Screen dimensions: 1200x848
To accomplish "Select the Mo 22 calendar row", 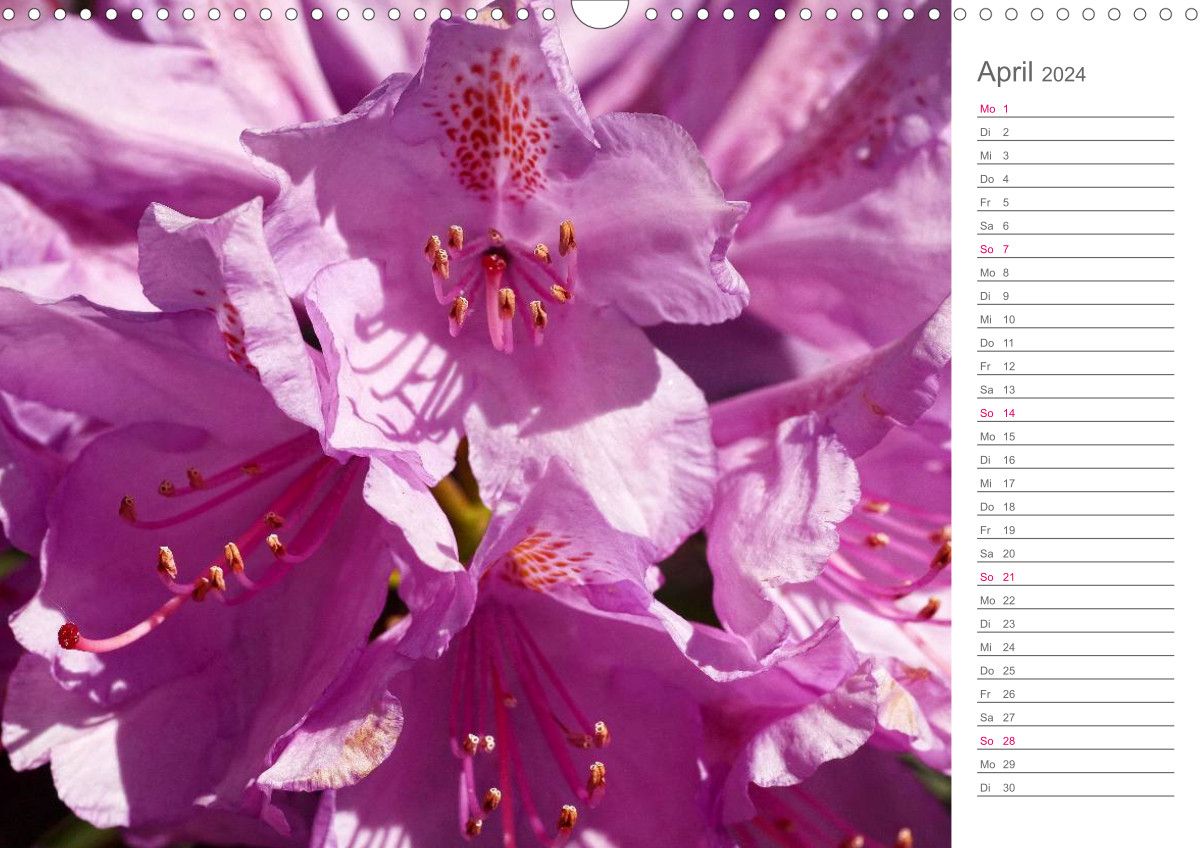I will pos(1075,600).
